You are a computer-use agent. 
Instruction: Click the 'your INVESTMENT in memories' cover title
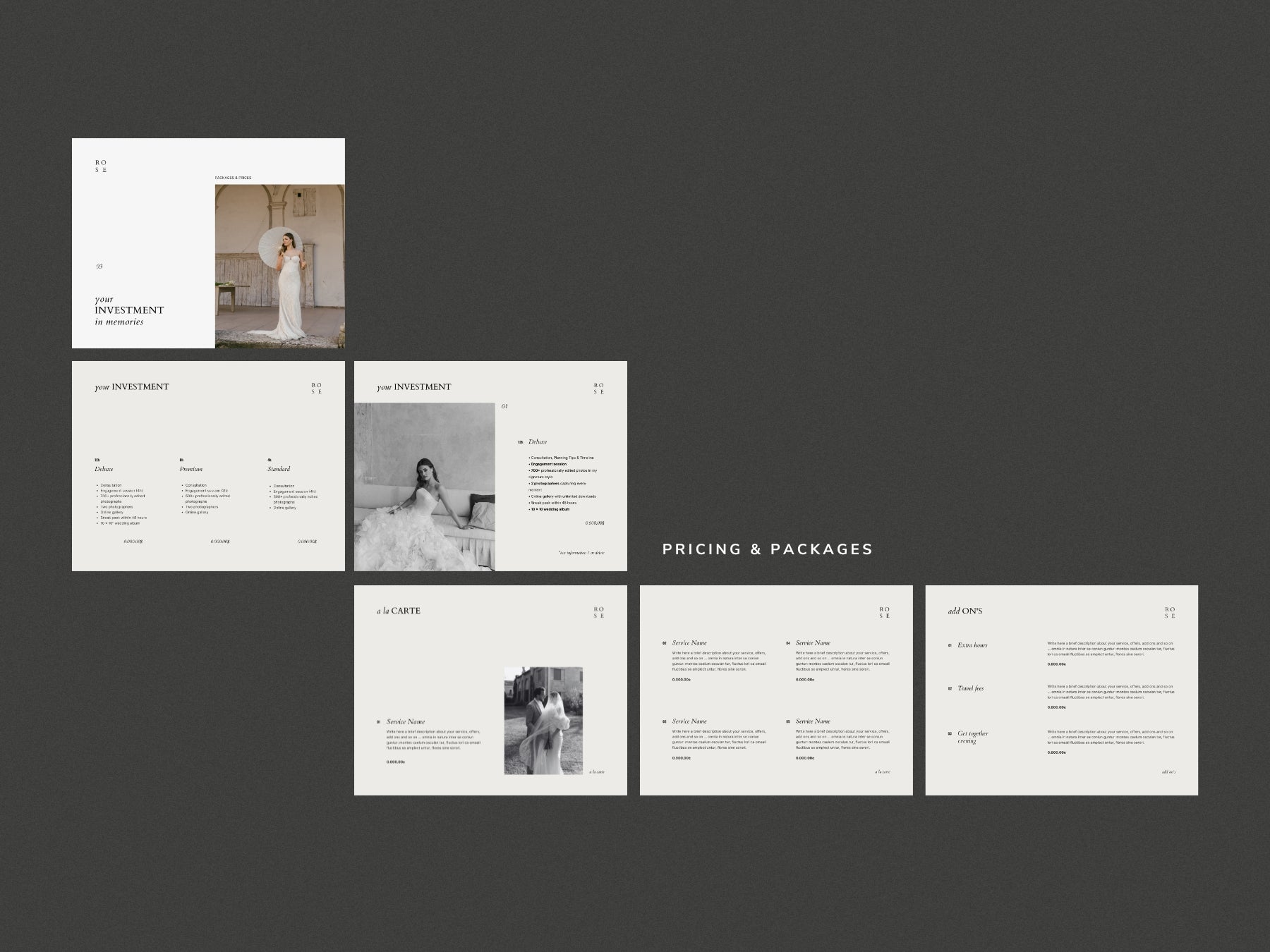pos(129,310)
